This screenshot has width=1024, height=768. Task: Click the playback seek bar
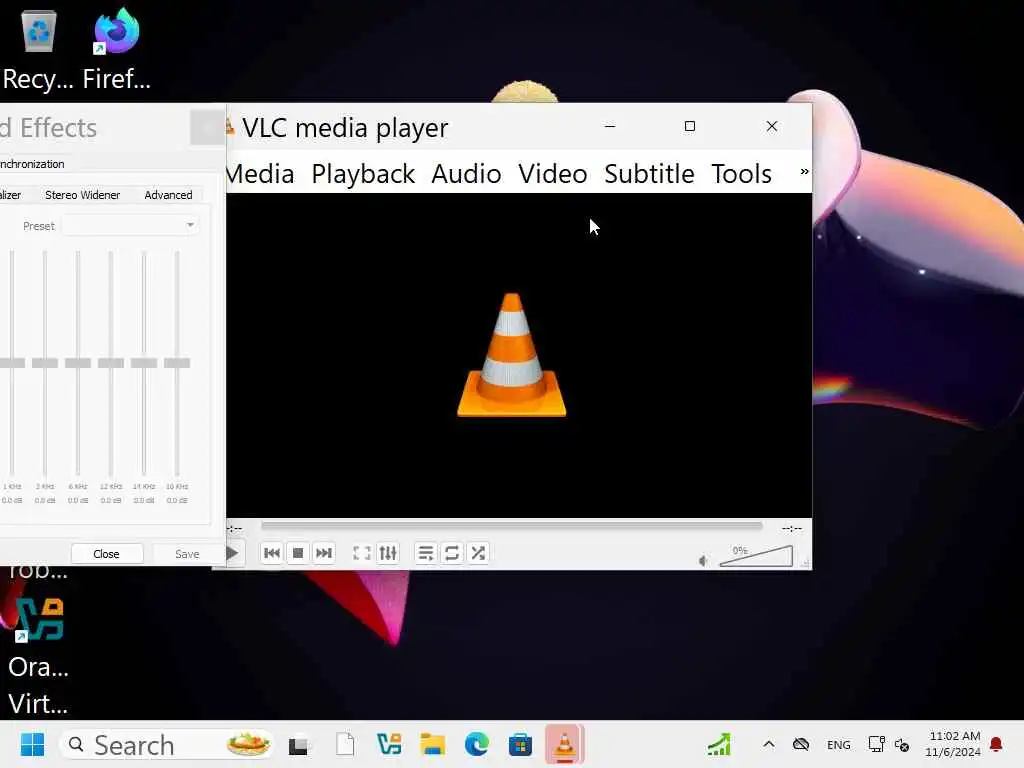click(x=511, y=526)
